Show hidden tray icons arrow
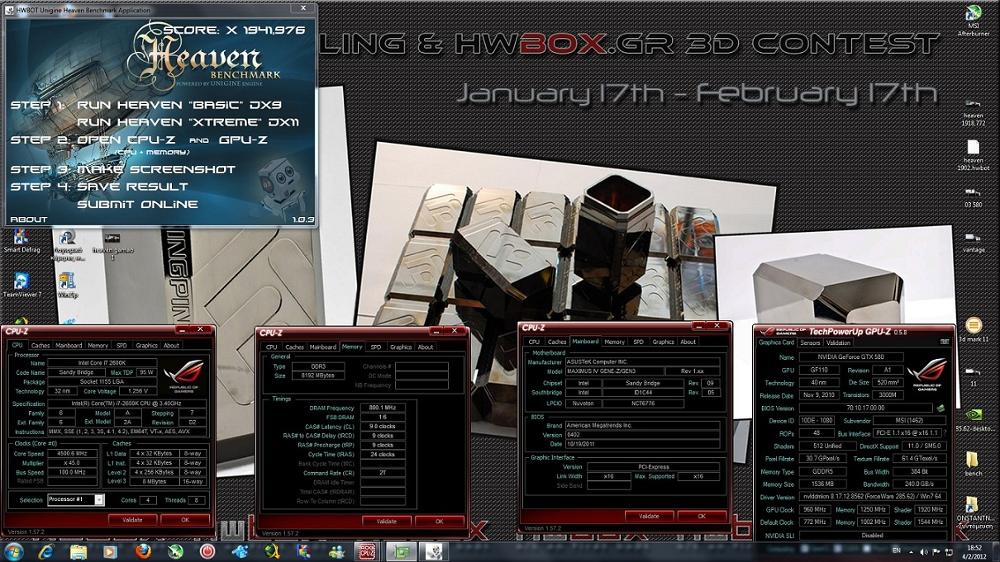1000x562 pixels. tap(911, 552)
